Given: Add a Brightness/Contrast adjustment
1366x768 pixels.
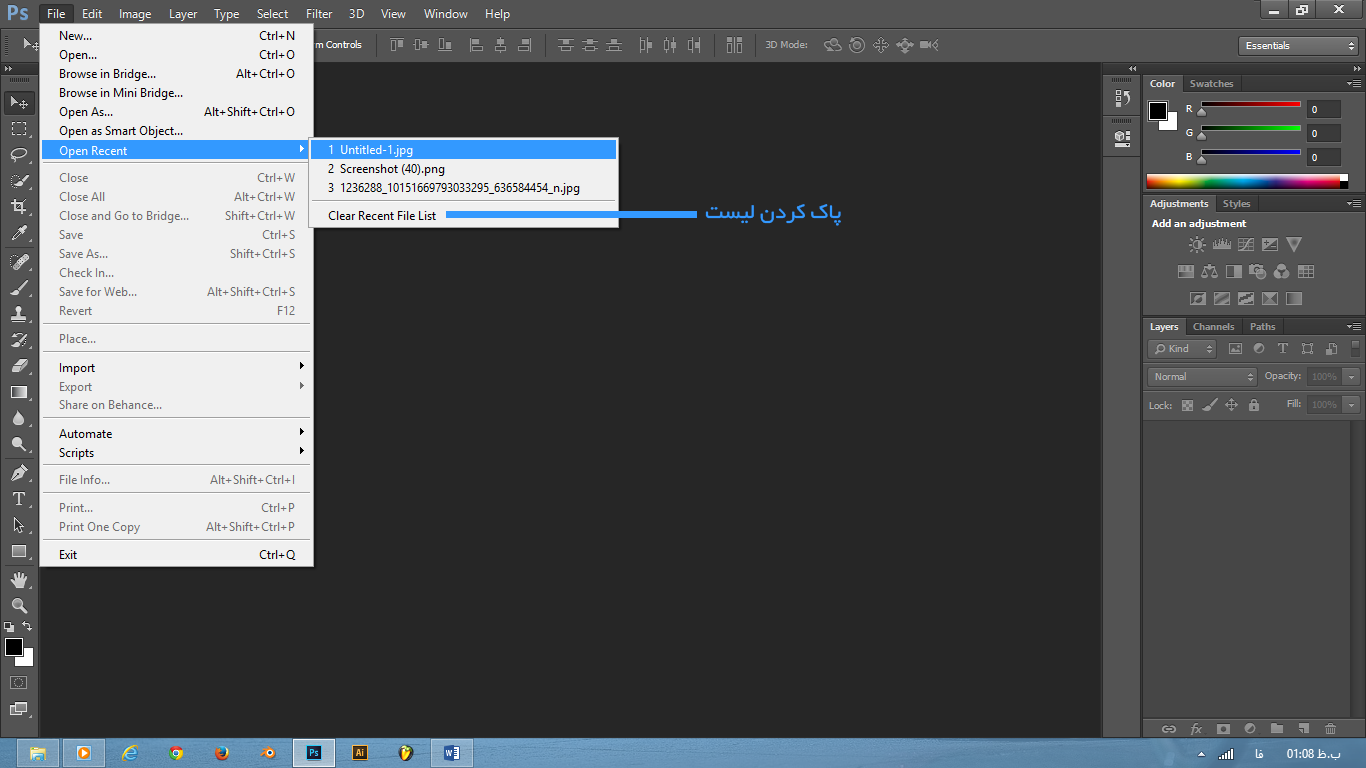Looking at the screenshot, I should [x=1197, y=244].
